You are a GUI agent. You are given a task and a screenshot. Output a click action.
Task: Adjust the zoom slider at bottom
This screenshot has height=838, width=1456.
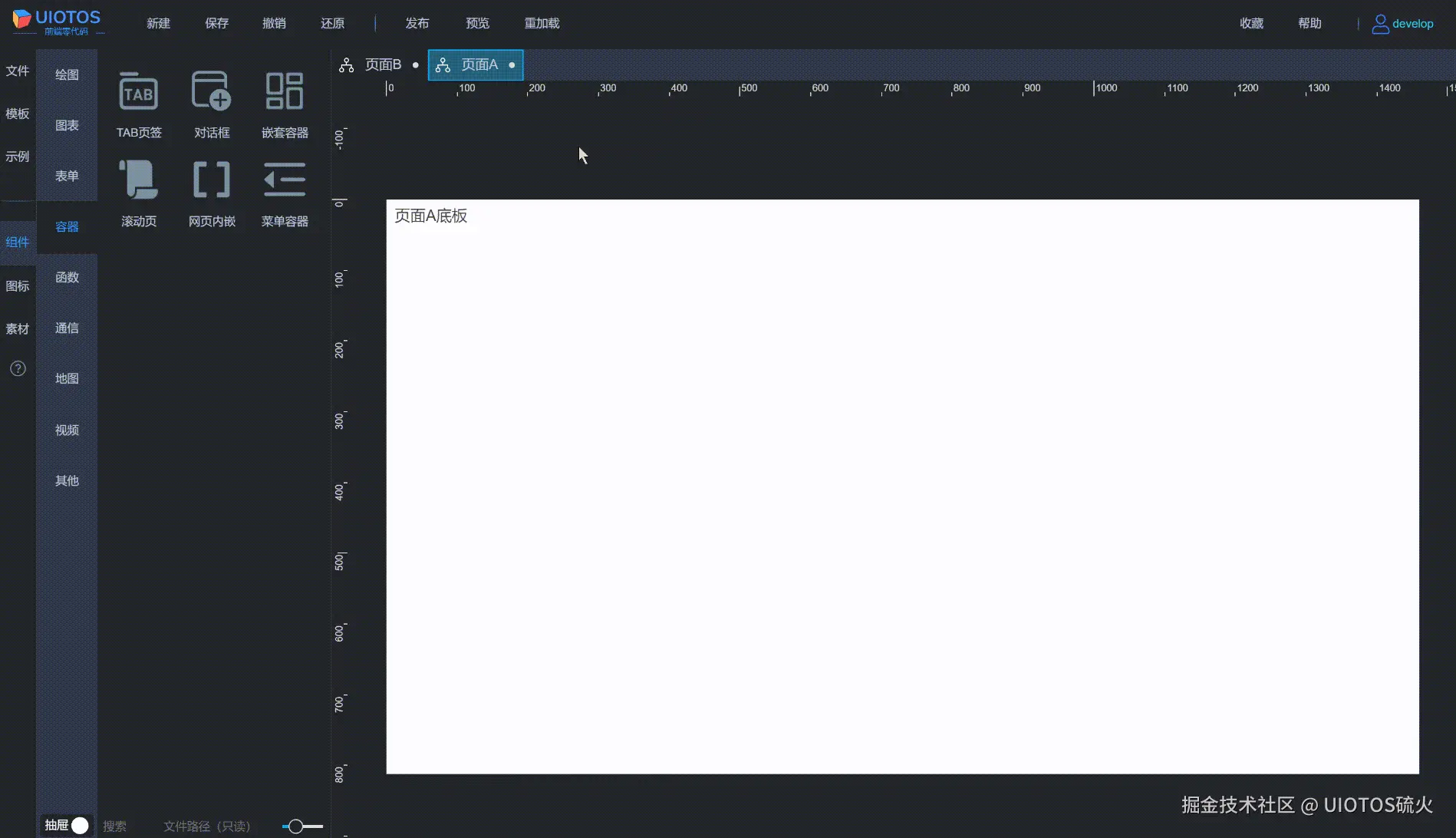(x=295, y=826)
